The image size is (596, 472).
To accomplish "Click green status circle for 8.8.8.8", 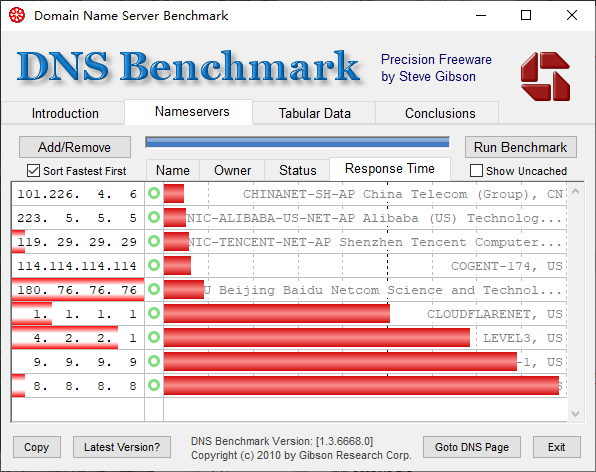I will click(x=154, y=385).
